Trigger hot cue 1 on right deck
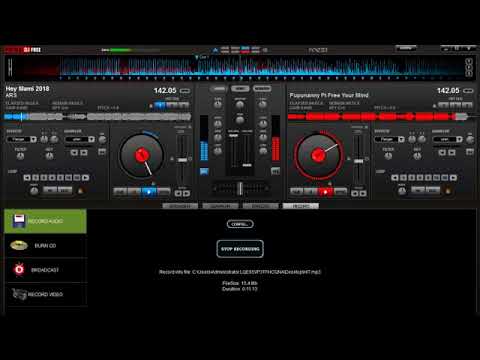 coord(443,105)
